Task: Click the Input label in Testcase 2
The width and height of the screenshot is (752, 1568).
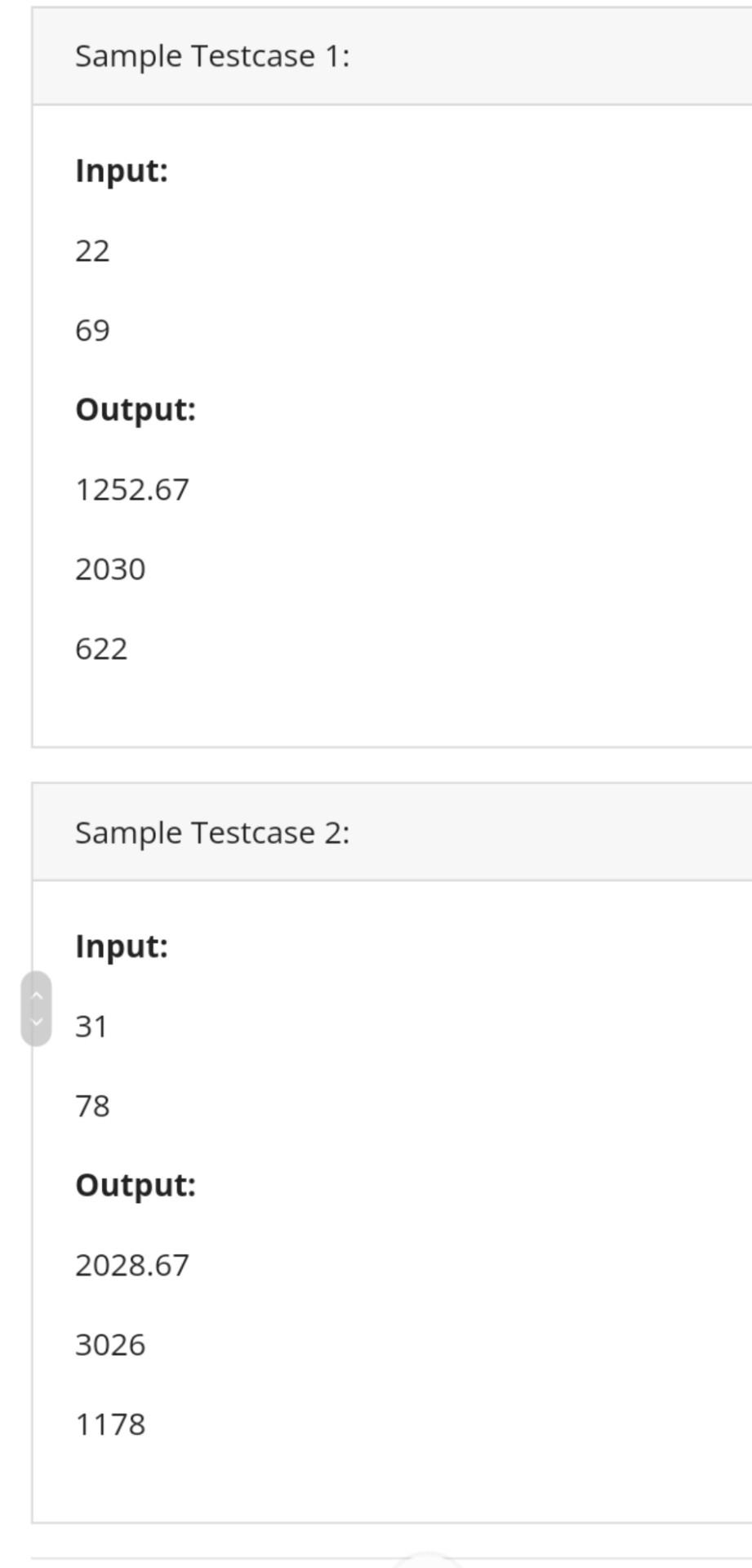Action: click(122, 947)
